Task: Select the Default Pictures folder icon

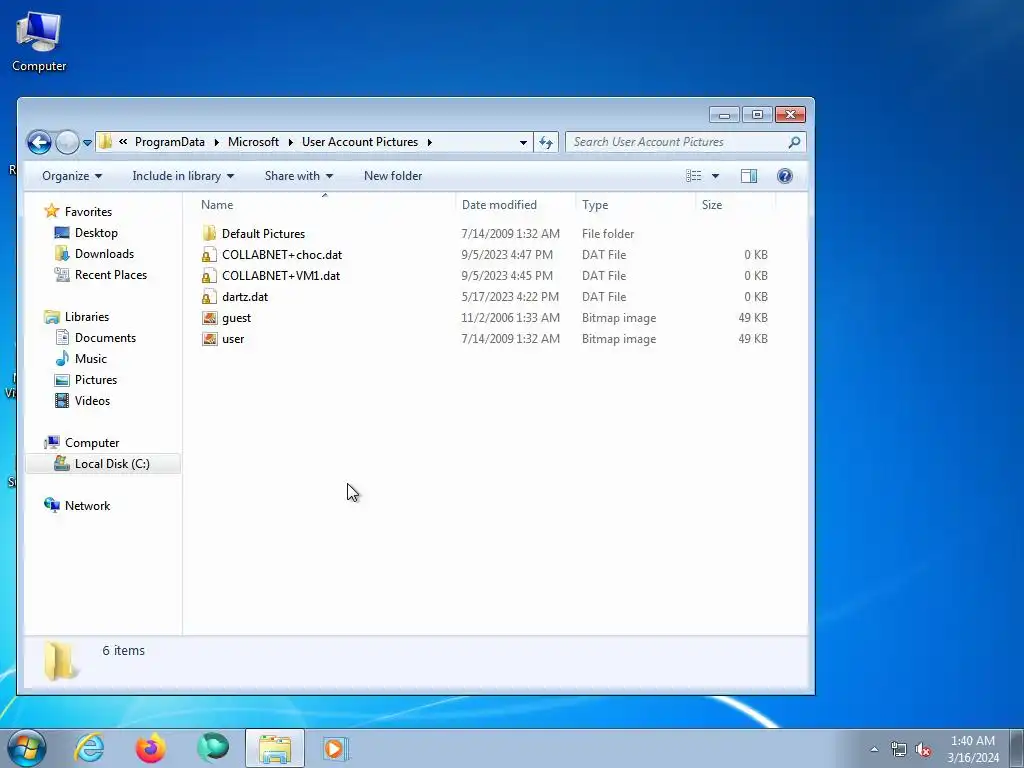Action: coord(209,233)
